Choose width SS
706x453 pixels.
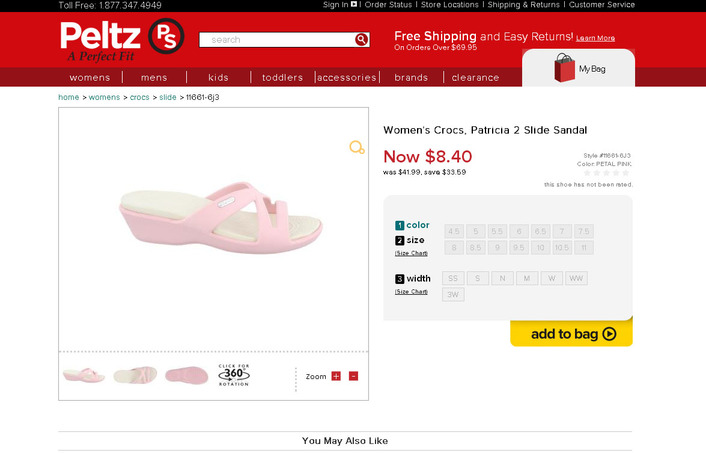click(453, 278)
